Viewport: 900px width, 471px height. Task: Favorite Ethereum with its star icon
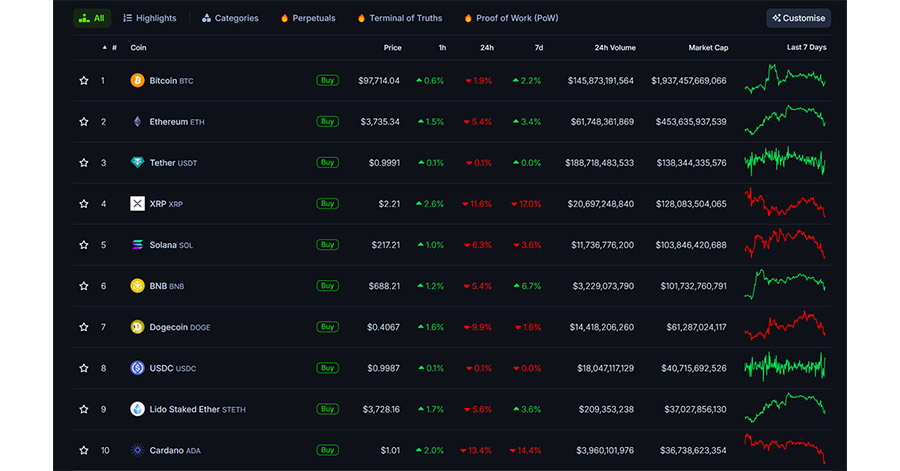point(84,122)
